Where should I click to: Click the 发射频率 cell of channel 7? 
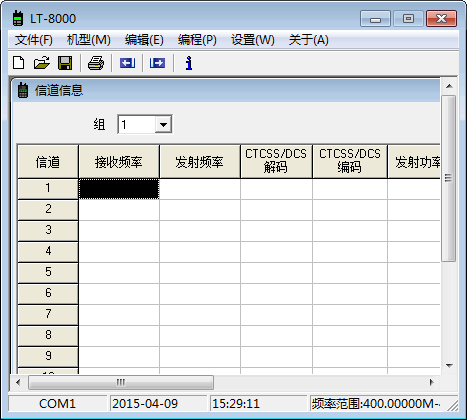[x=200, y=315]
